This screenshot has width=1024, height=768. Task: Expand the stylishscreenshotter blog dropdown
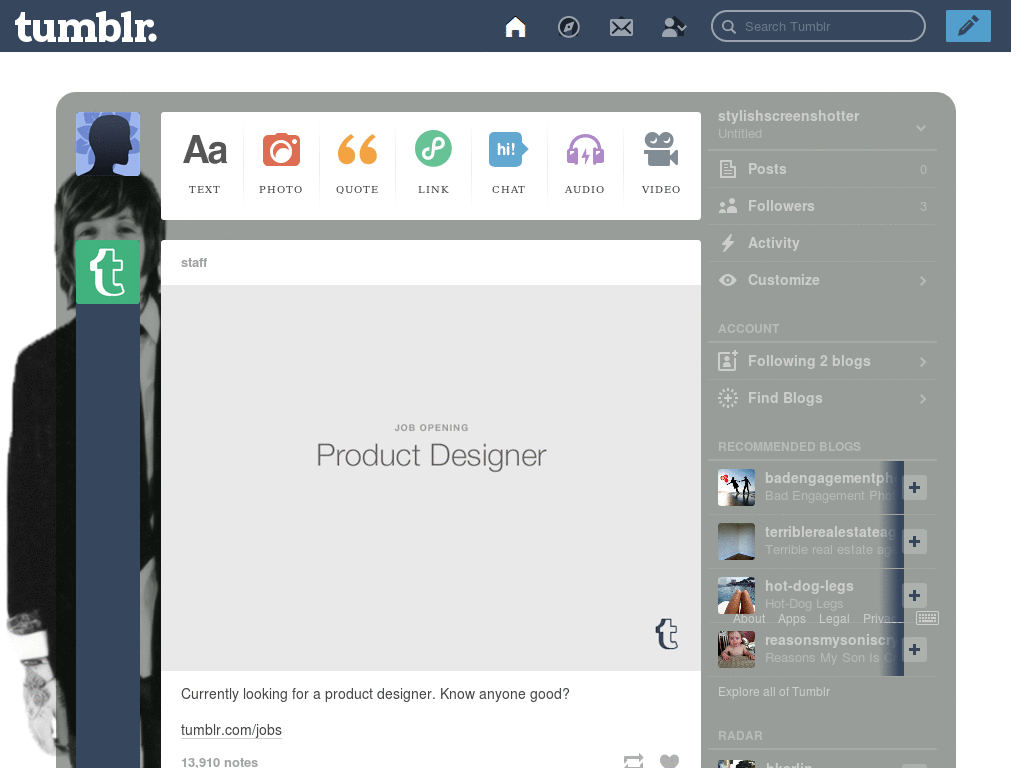[x=921, y=128]
